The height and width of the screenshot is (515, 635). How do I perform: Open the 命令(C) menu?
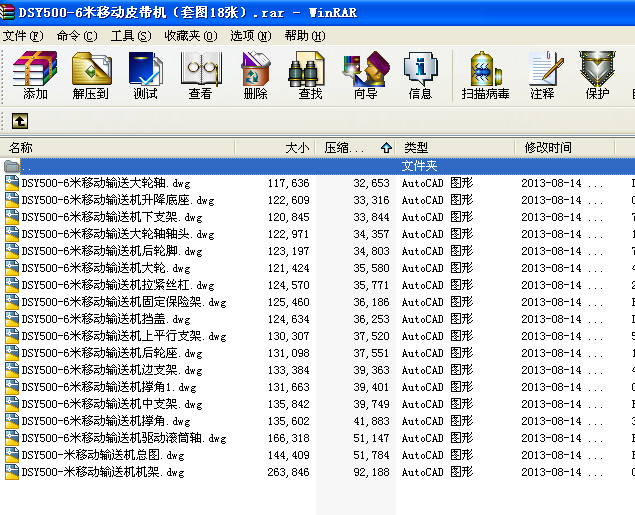[77, 36]
